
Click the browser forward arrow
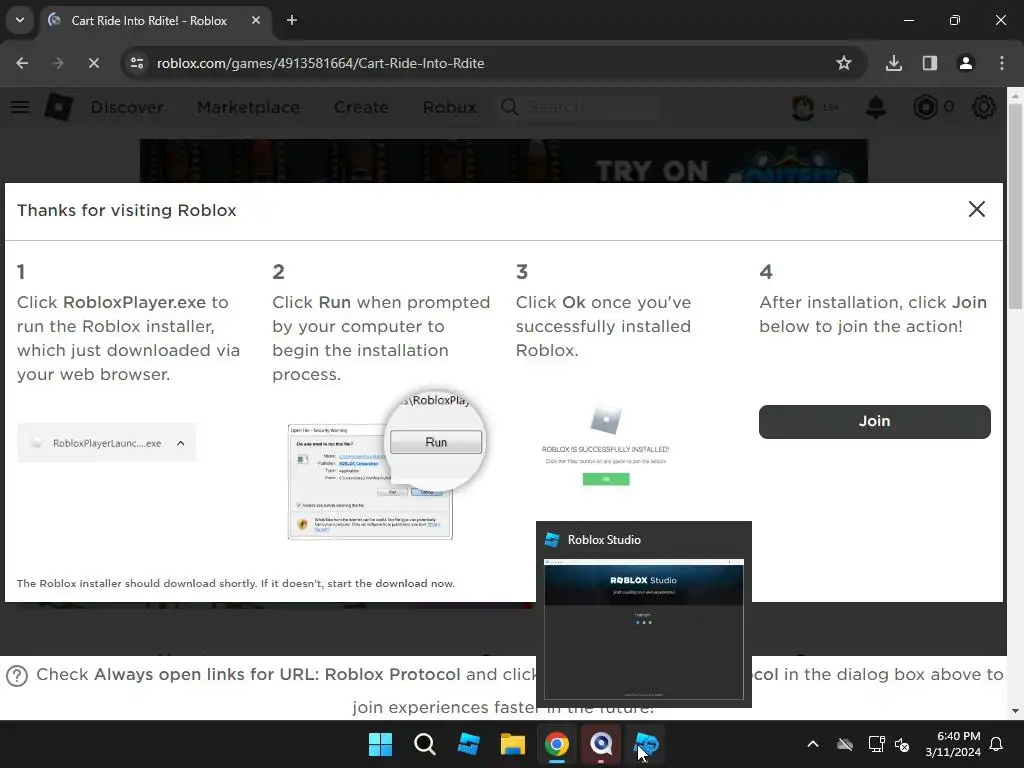[x=58, y=63]
